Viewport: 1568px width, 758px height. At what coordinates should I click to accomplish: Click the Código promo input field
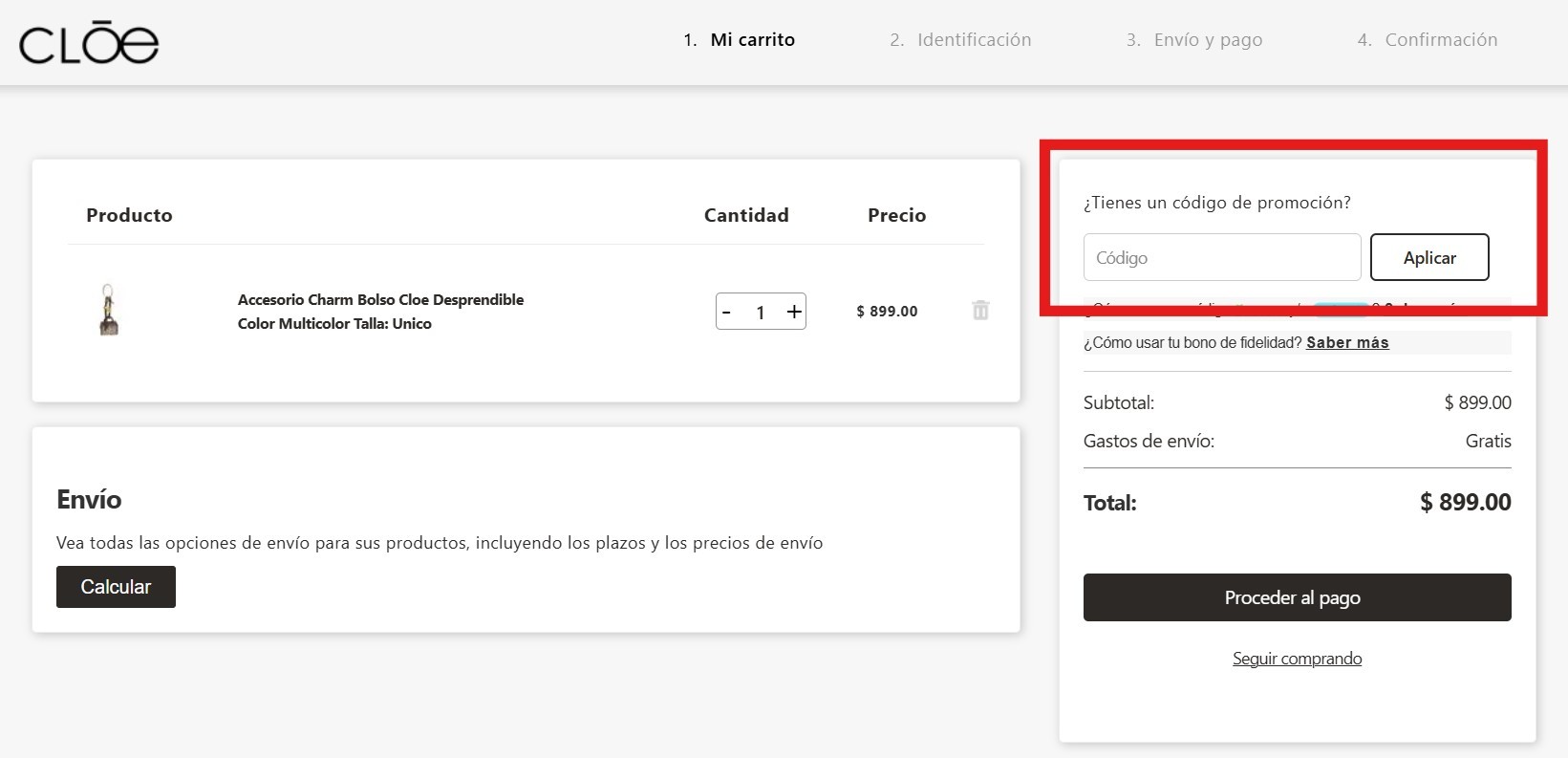(x=1221, y=258)
